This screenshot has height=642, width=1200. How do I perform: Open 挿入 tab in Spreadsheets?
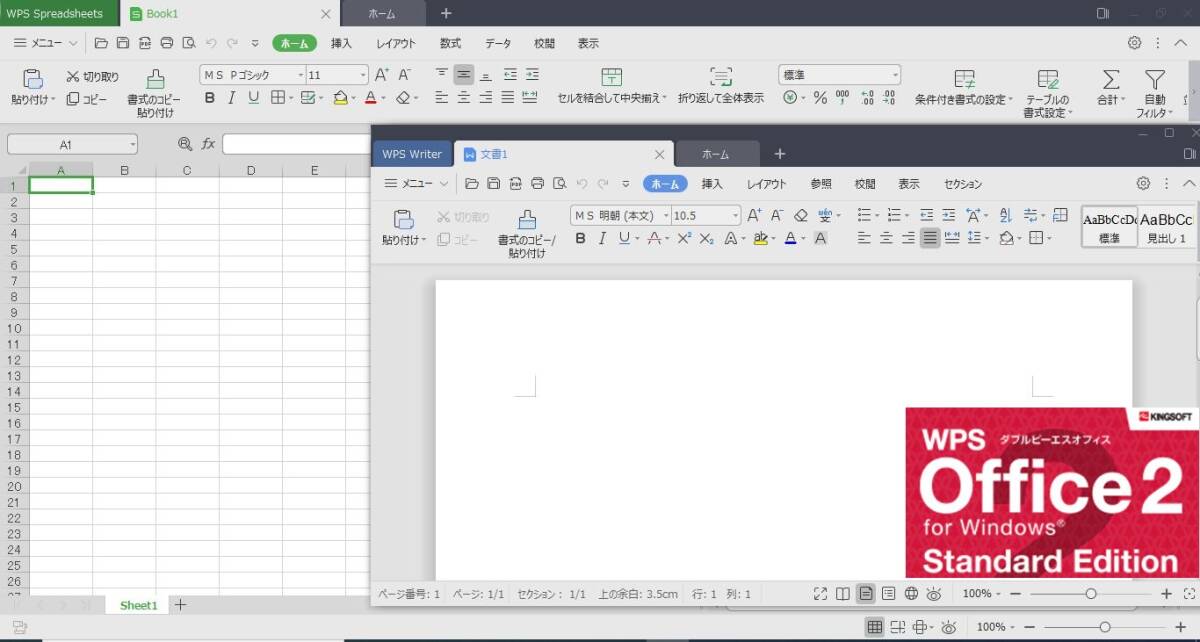tap(342, 43)
